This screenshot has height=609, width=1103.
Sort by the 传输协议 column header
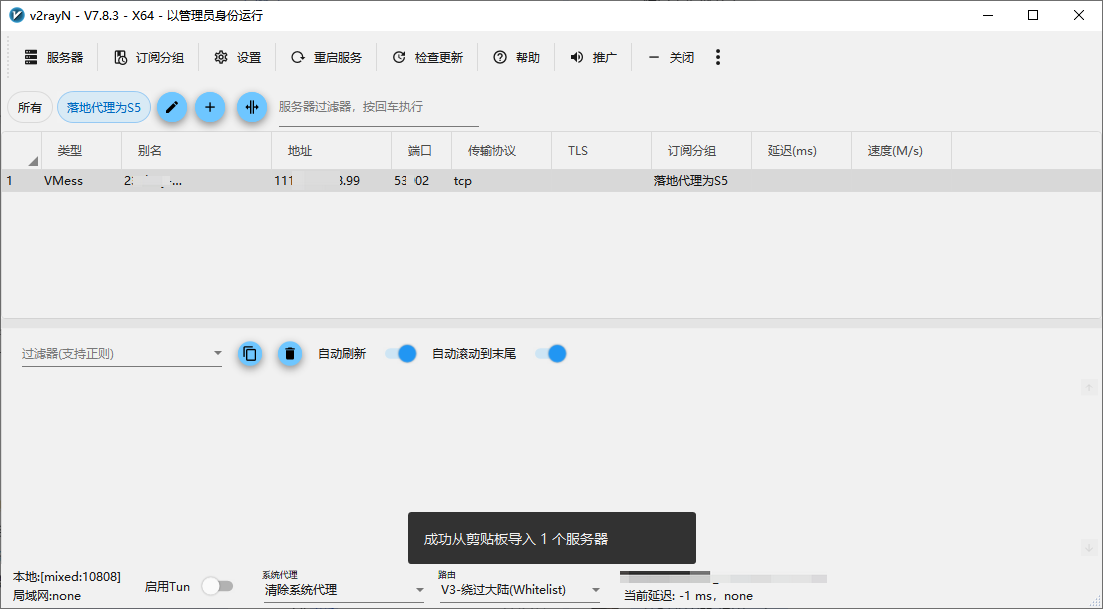pyautogui.click(x=502, y=151)
